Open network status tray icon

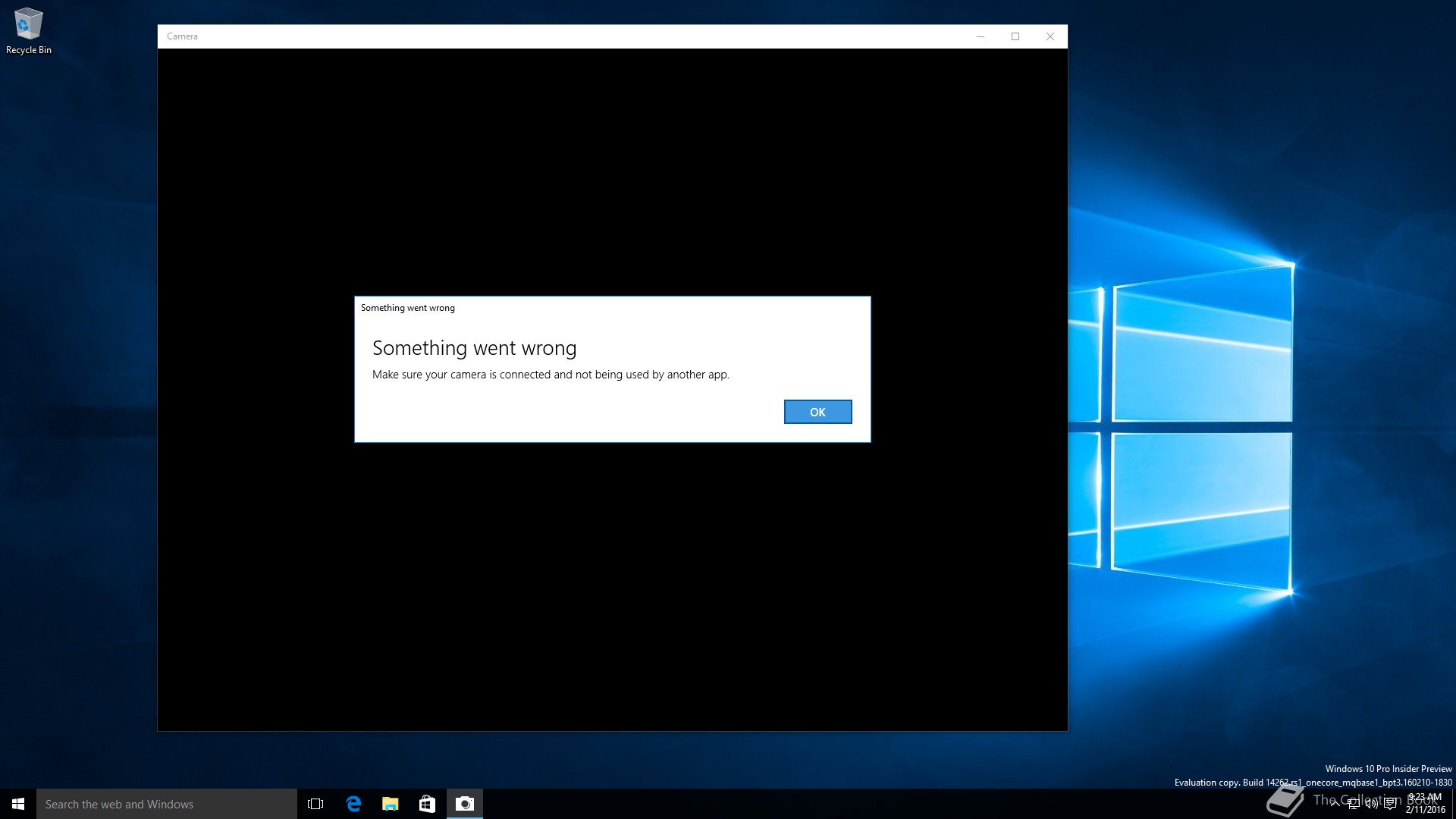pyautogui.click(x=1354, y=804)
